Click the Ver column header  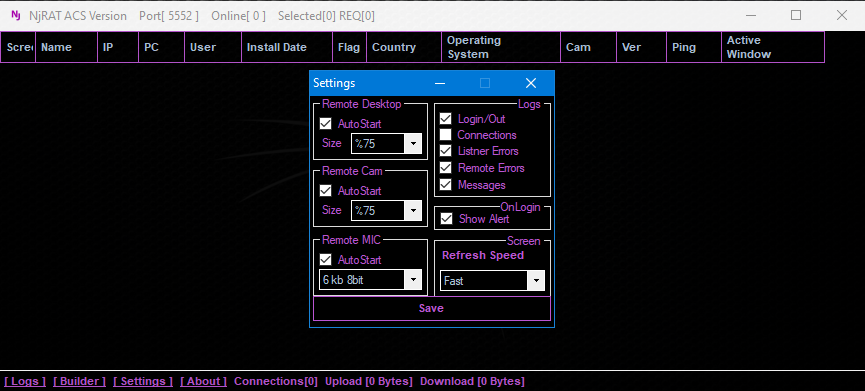click(x=642, y=47)
